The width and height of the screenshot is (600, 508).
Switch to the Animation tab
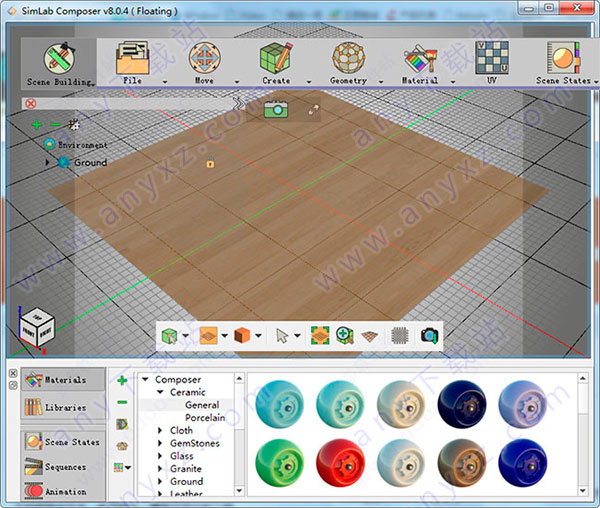63,491
